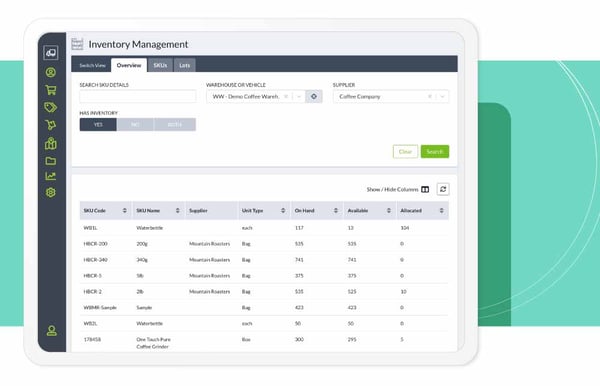Sort by On Hand column arrows
Screen dimensions: 600x386
coord(336,210)
